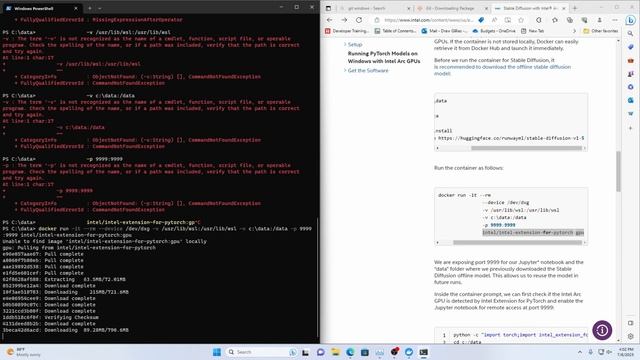
Task: Open new tab in Edge
Action: point(575,8)
